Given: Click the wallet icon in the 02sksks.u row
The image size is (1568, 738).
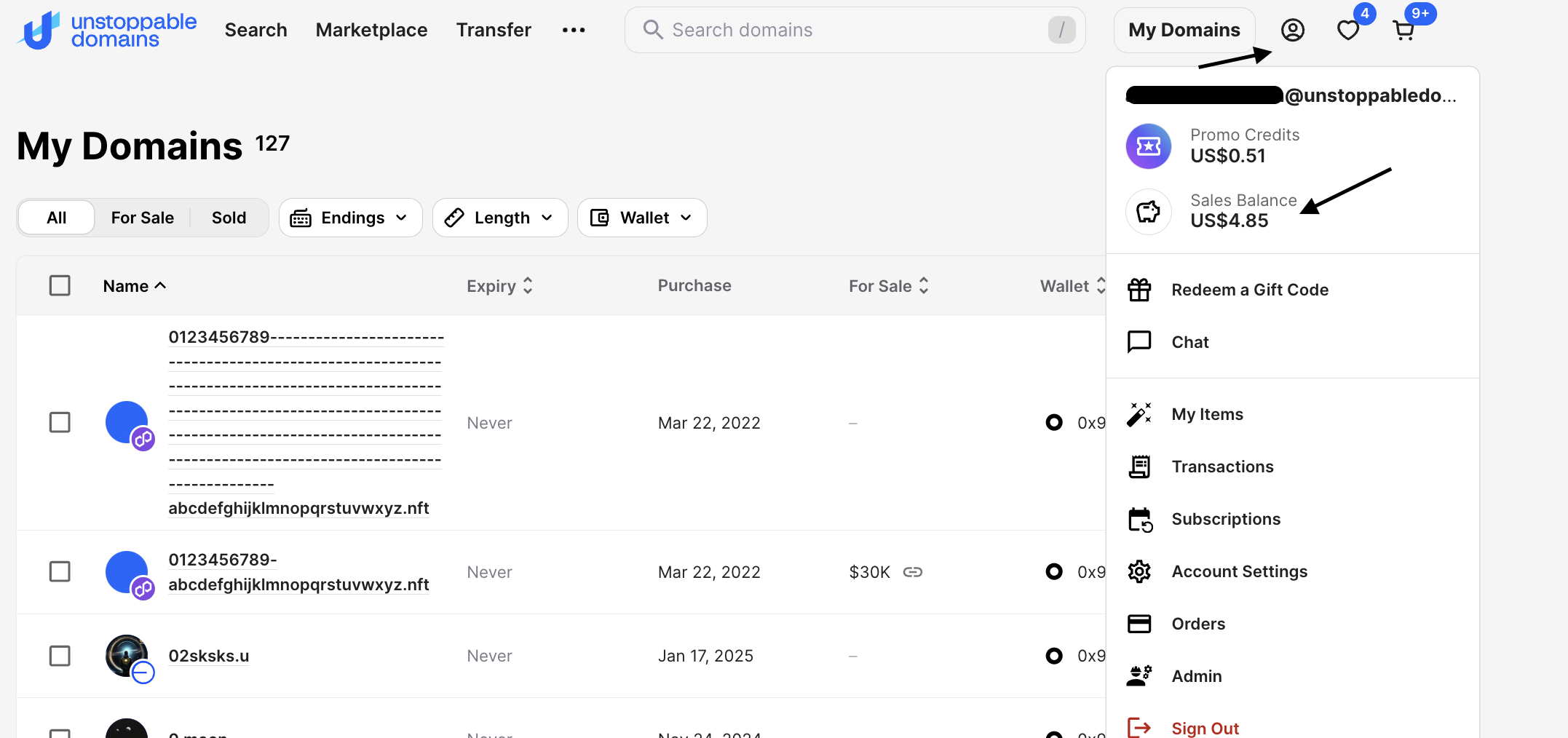Looking at the screenshot, I should [x=1054, y=656].
